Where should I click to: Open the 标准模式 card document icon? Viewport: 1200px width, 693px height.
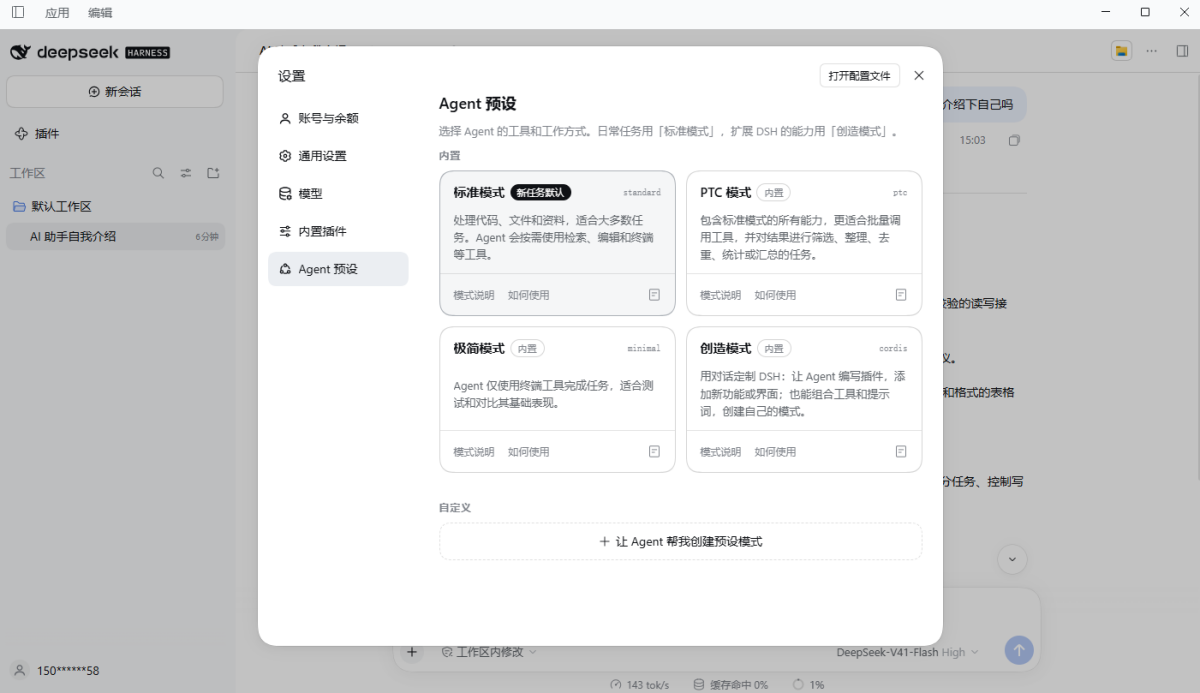[x=654, y=295]
